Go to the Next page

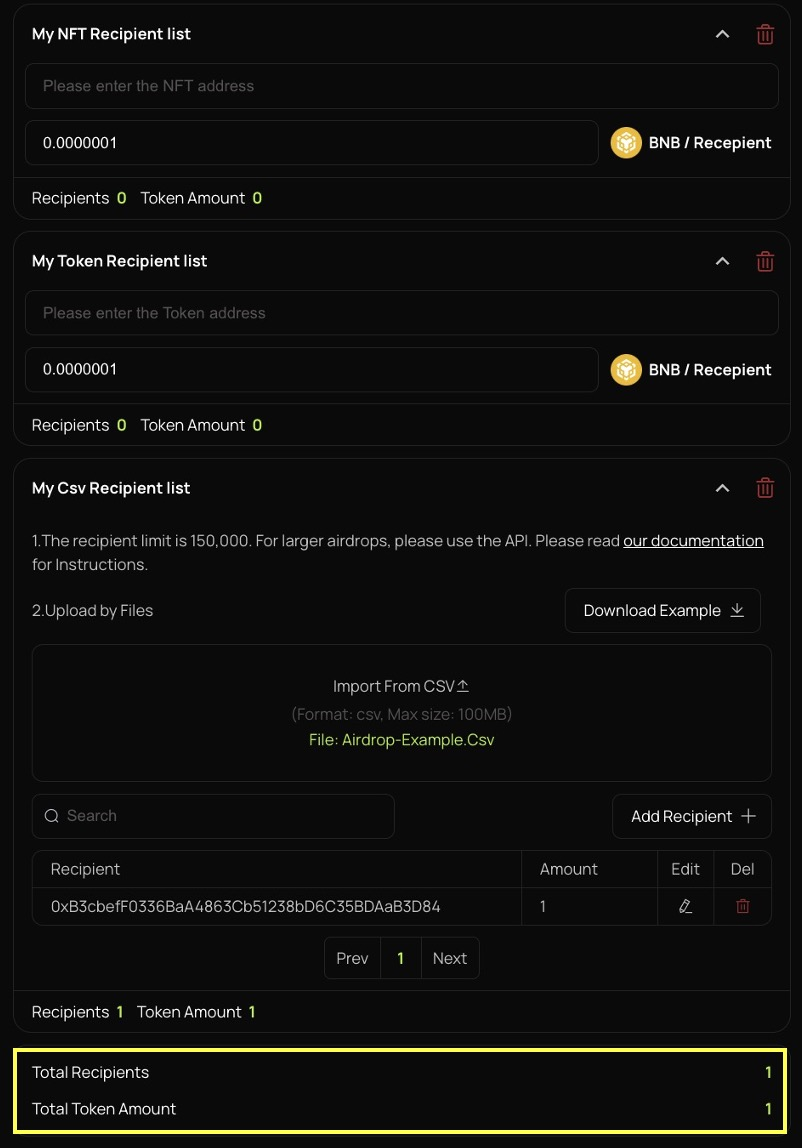coord(450,958)
